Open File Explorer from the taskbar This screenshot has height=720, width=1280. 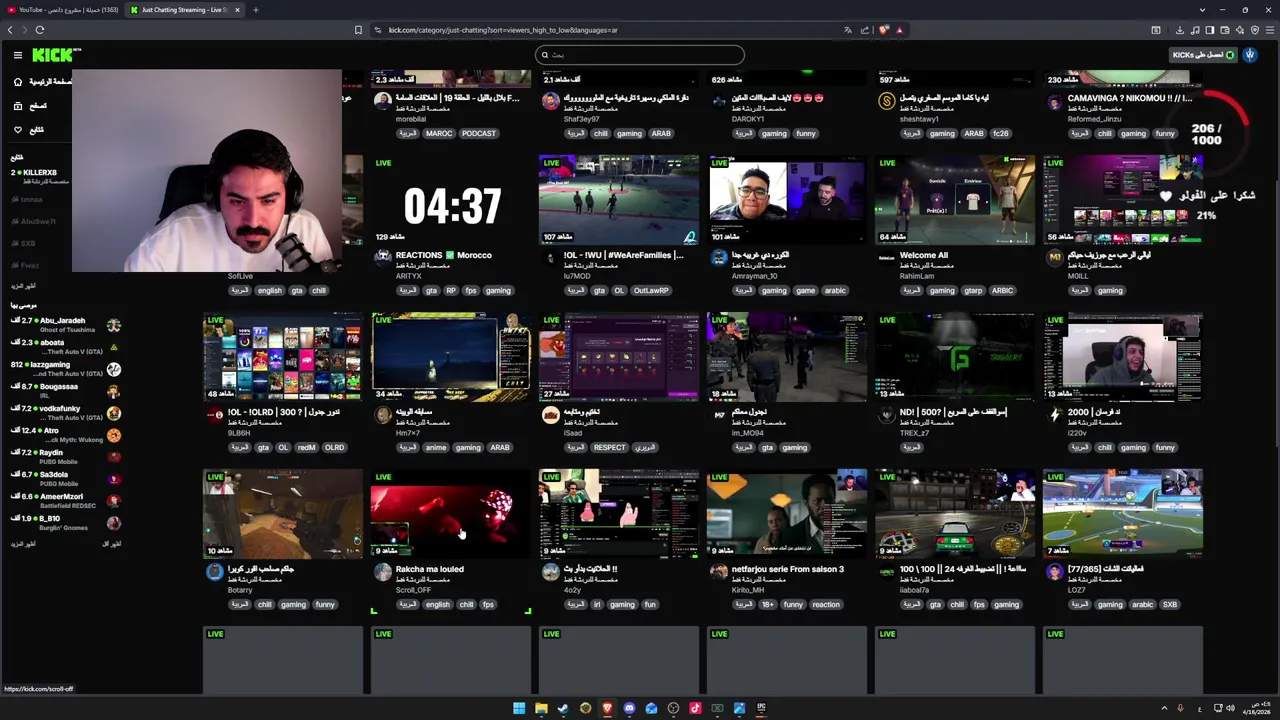[541, 708]
